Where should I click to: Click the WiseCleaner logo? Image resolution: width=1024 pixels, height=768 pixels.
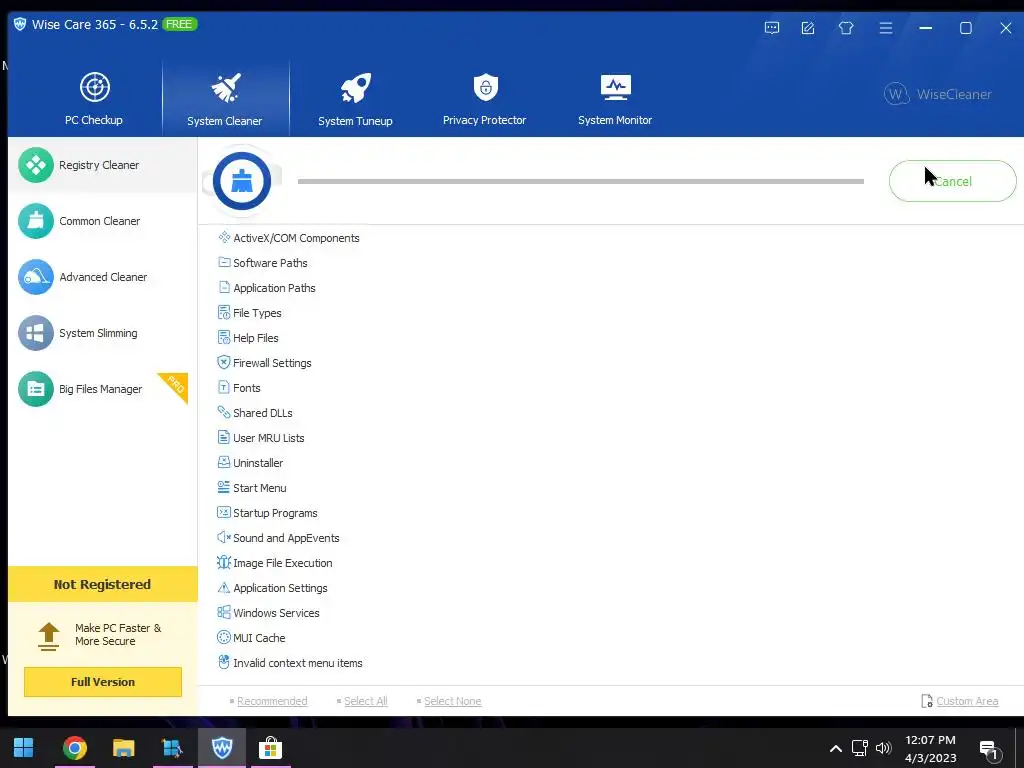click(938, 94)
